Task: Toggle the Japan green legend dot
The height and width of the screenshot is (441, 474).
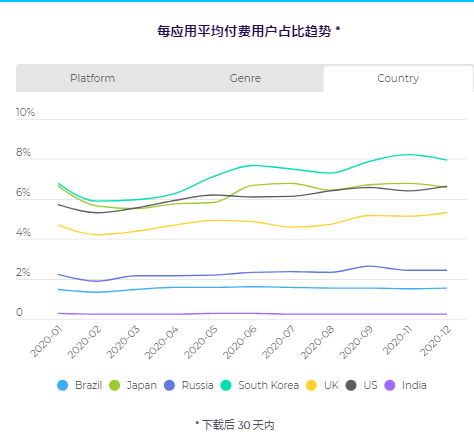Action: click(115, 385)
